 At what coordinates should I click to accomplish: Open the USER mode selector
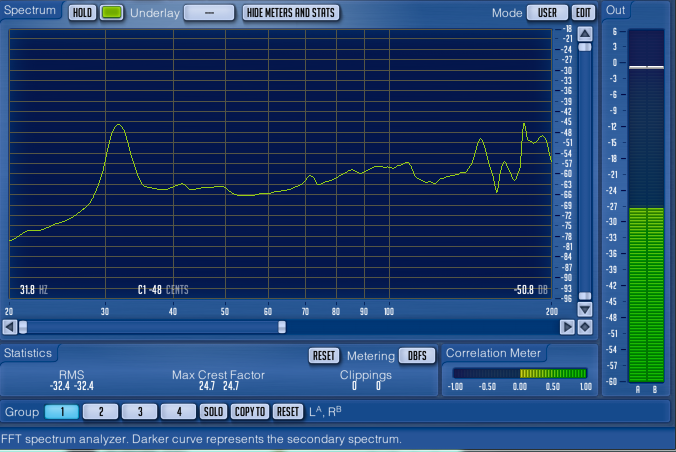[547, 13]
